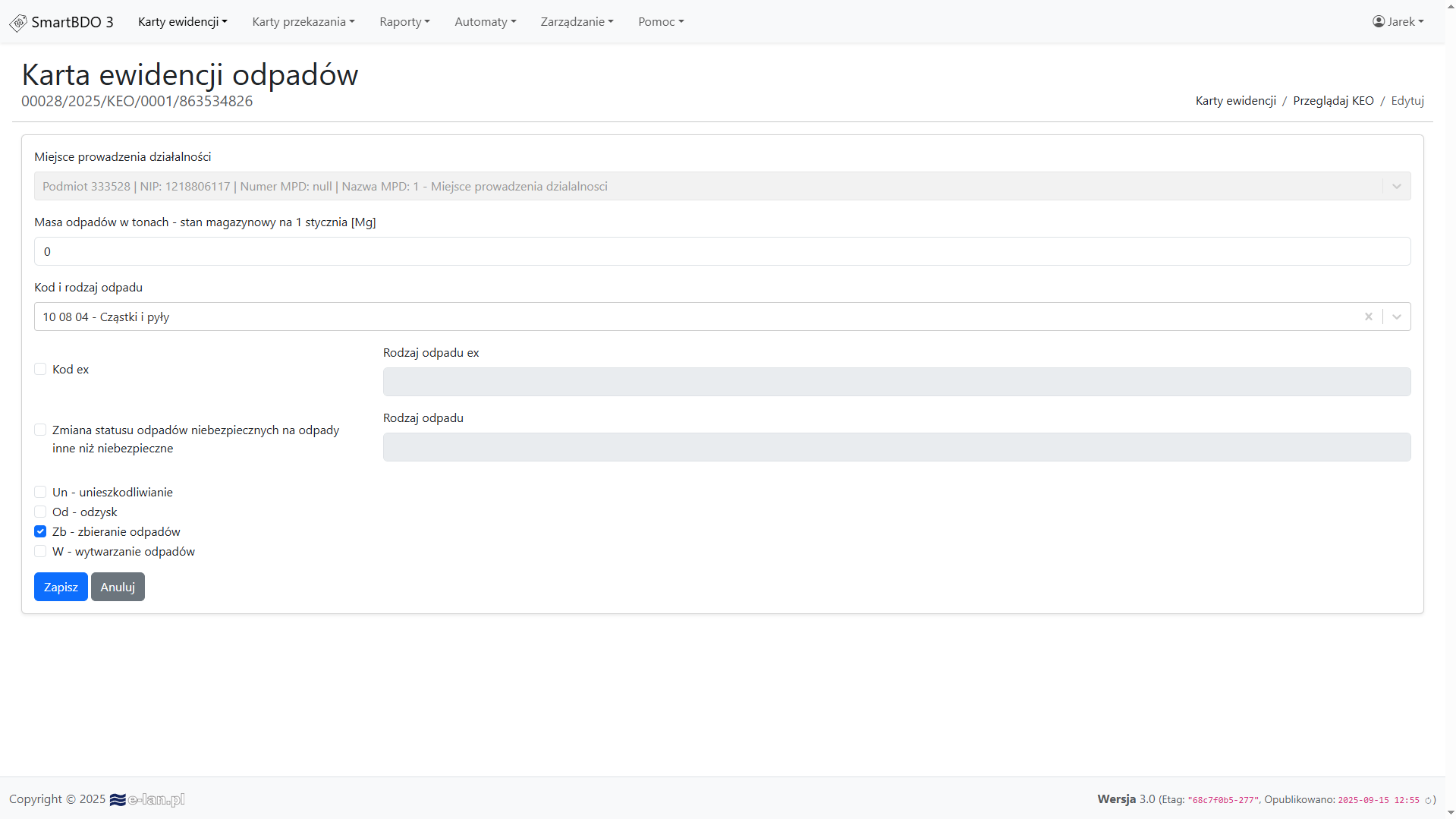The height and width of the screenshot is (819, 1456).
Task: Enable the Kod ex checkbox
Action: (40, 369)
